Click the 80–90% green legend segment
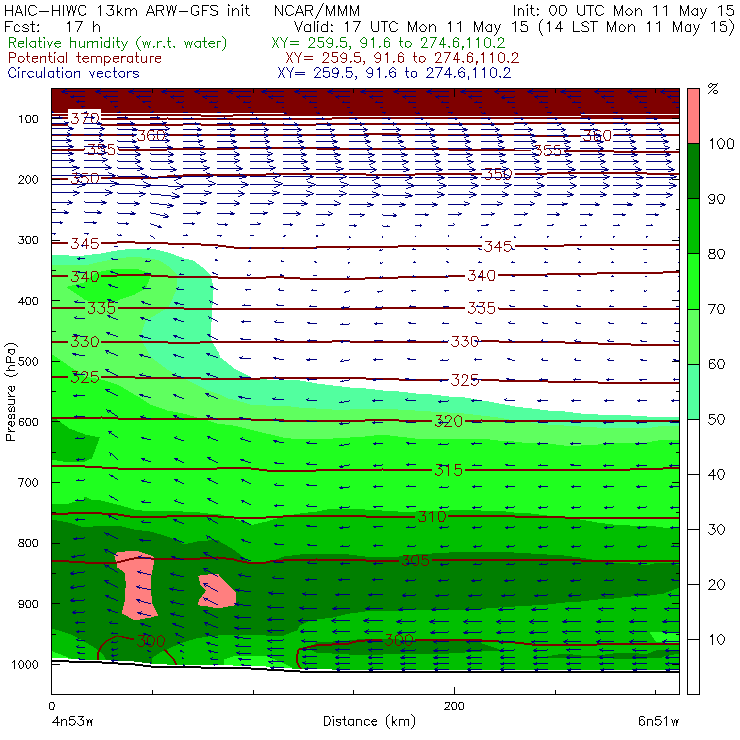The width and height of the screenshot is (740, 740). pyautogui.click(x=693, y=226)
